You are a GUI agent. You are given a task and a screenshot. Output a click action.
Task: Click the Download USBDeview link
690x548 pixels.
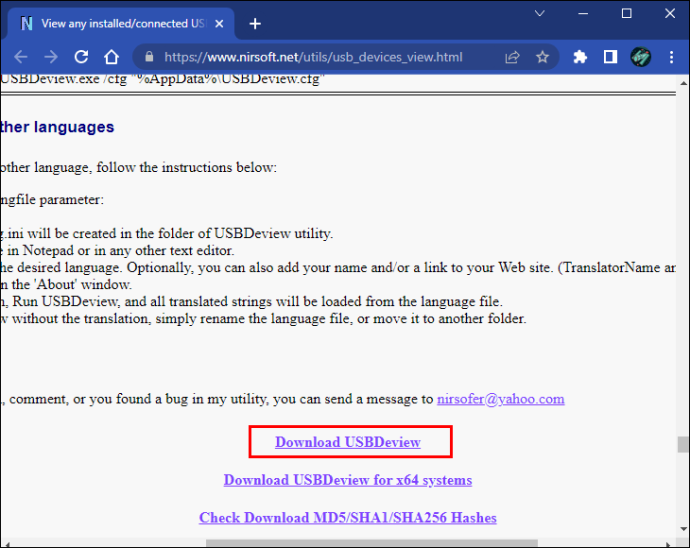(348, 442)
